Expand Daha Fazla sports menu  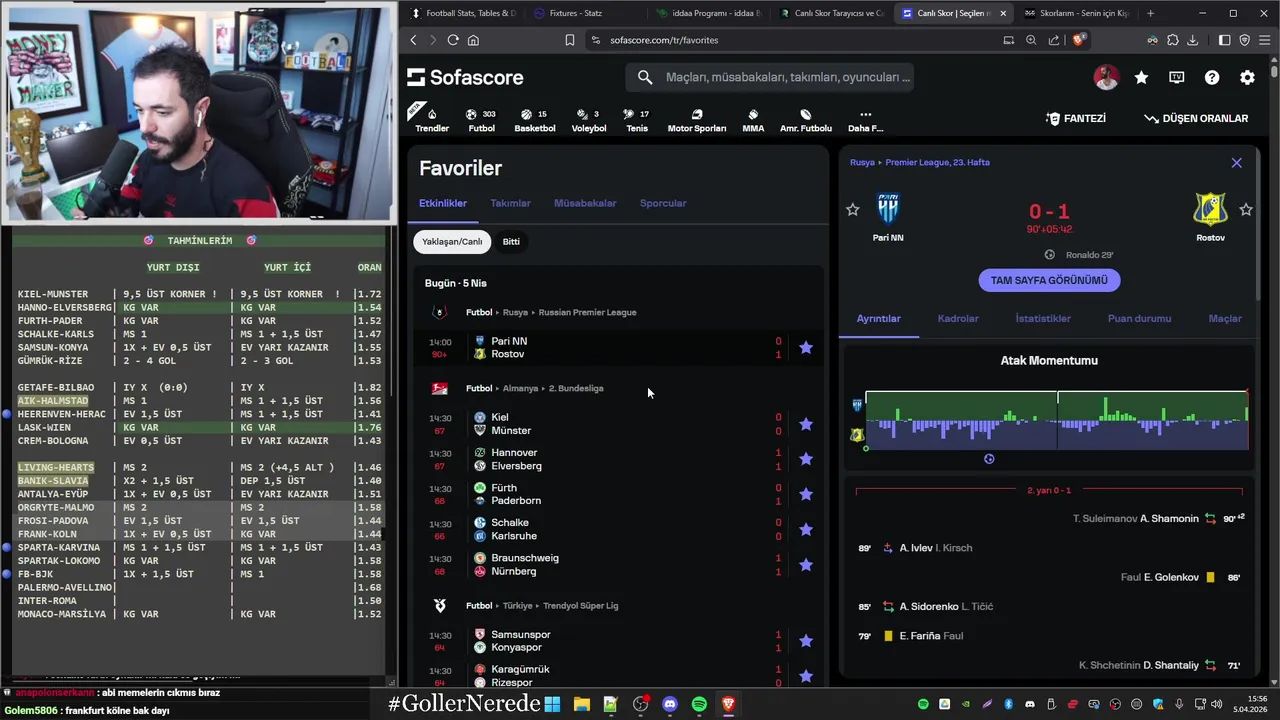(865, 119)
